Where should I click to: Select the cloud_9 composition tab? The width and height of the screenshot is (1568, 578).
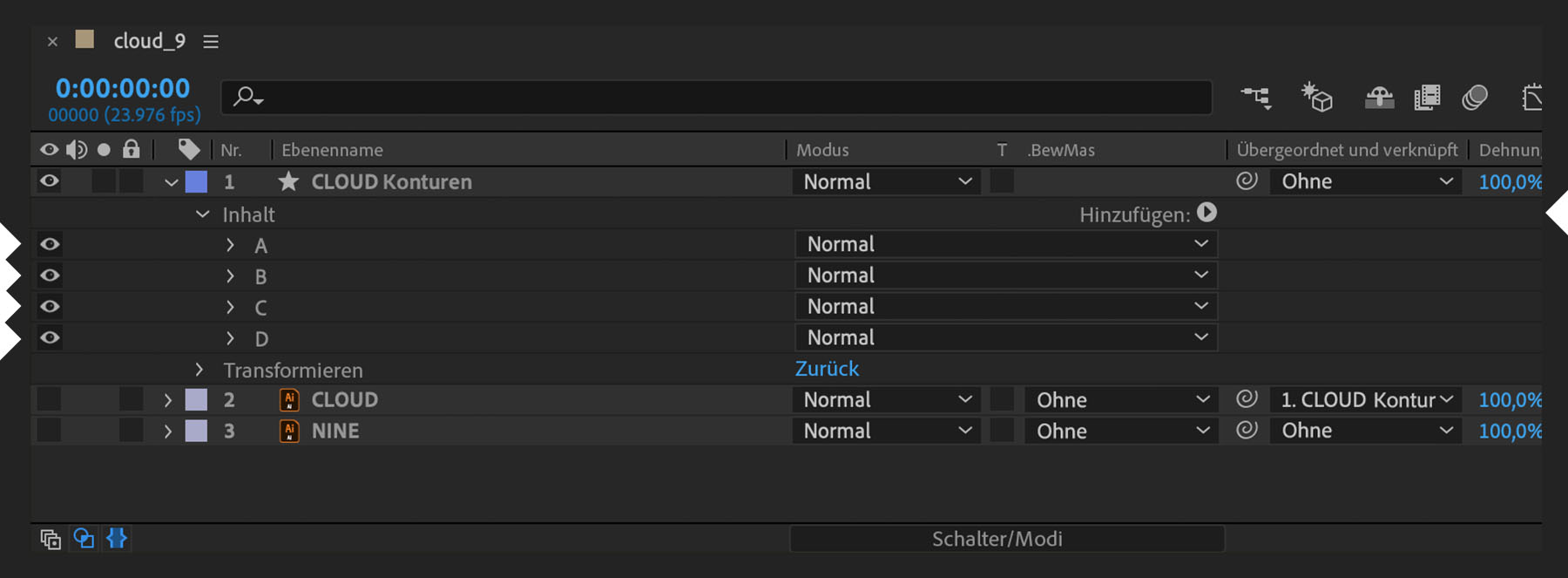pyautogui.click(x=149, y=41)
